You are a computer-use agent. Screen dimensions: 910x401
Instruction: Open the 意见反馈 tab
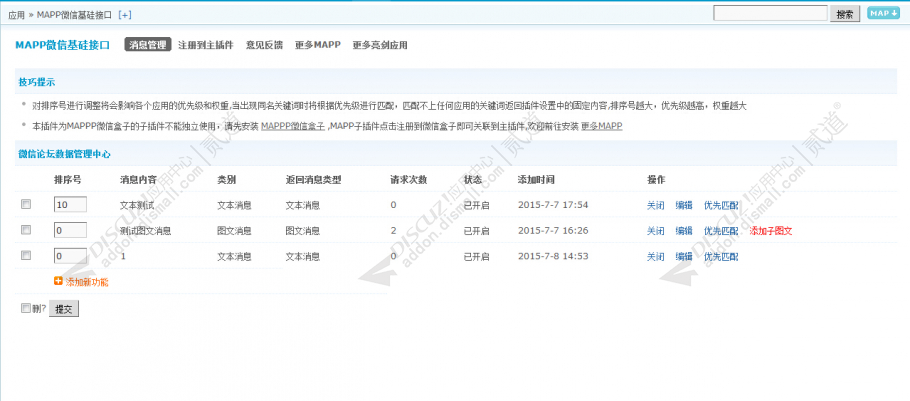(264, 45)
